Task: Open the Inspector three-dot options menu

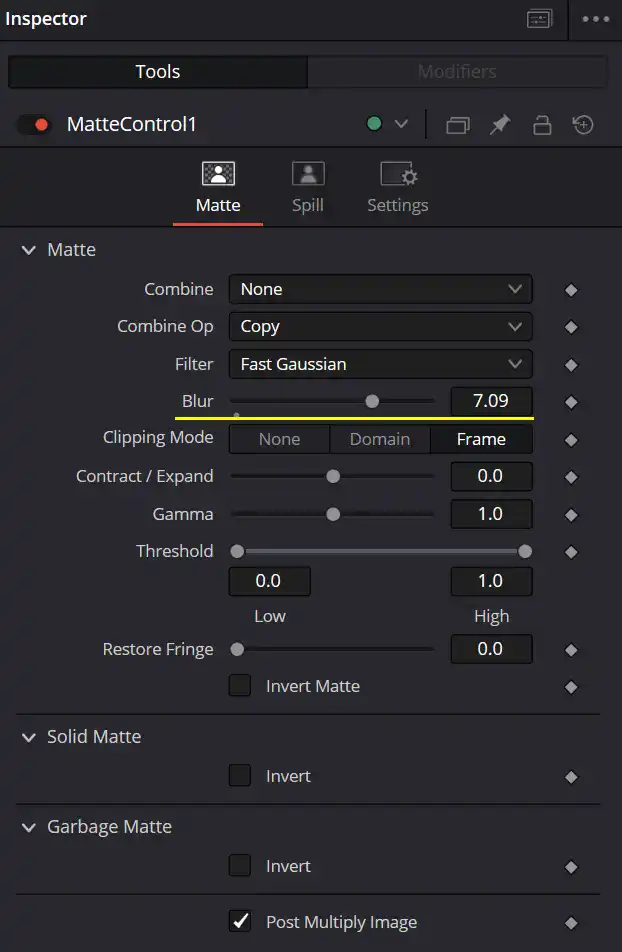Action: (595, 19)
